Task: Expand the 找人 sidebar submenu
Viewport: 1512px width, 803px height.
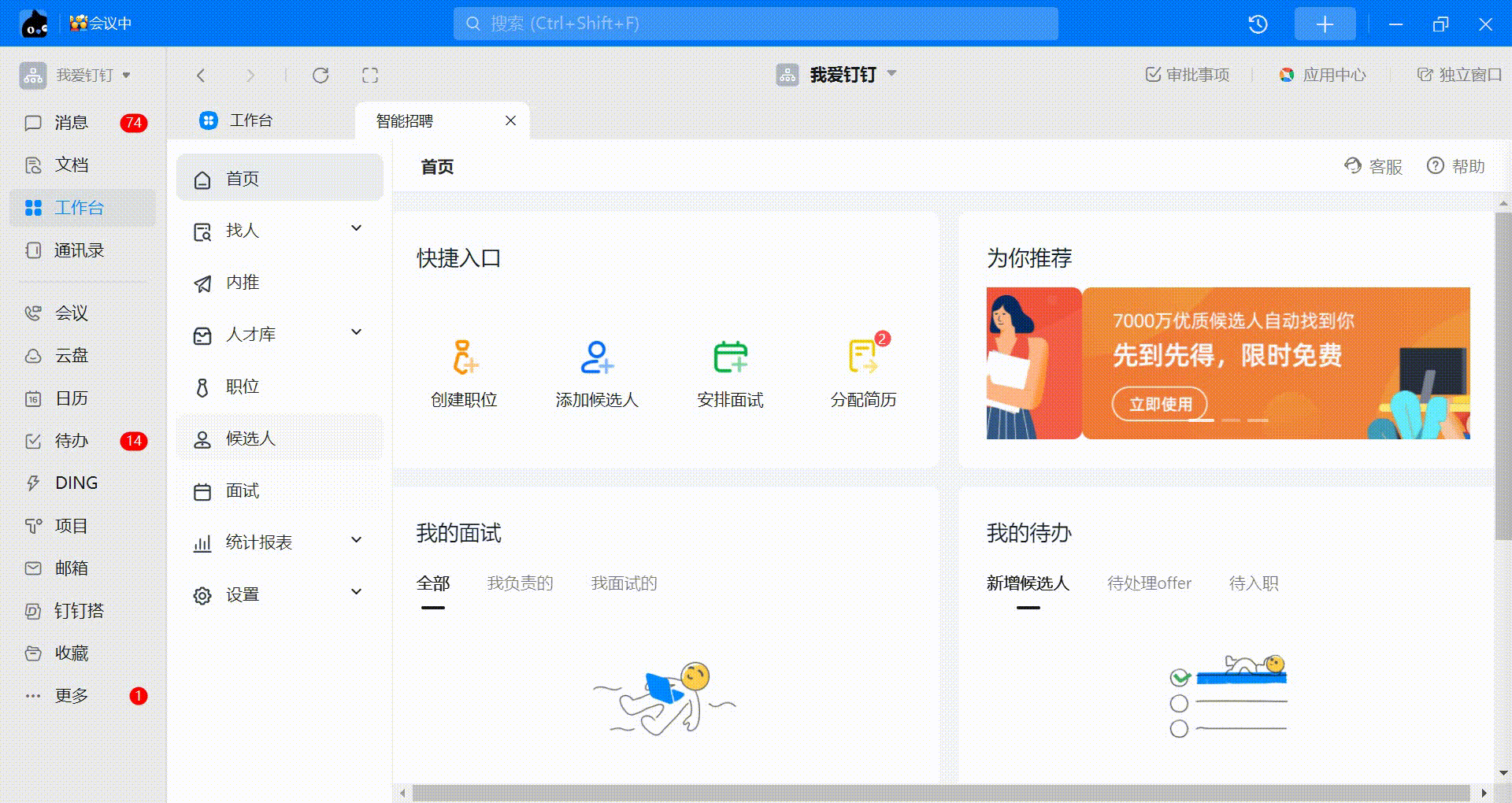Action: pyautogui.click(x=356, y=229)
